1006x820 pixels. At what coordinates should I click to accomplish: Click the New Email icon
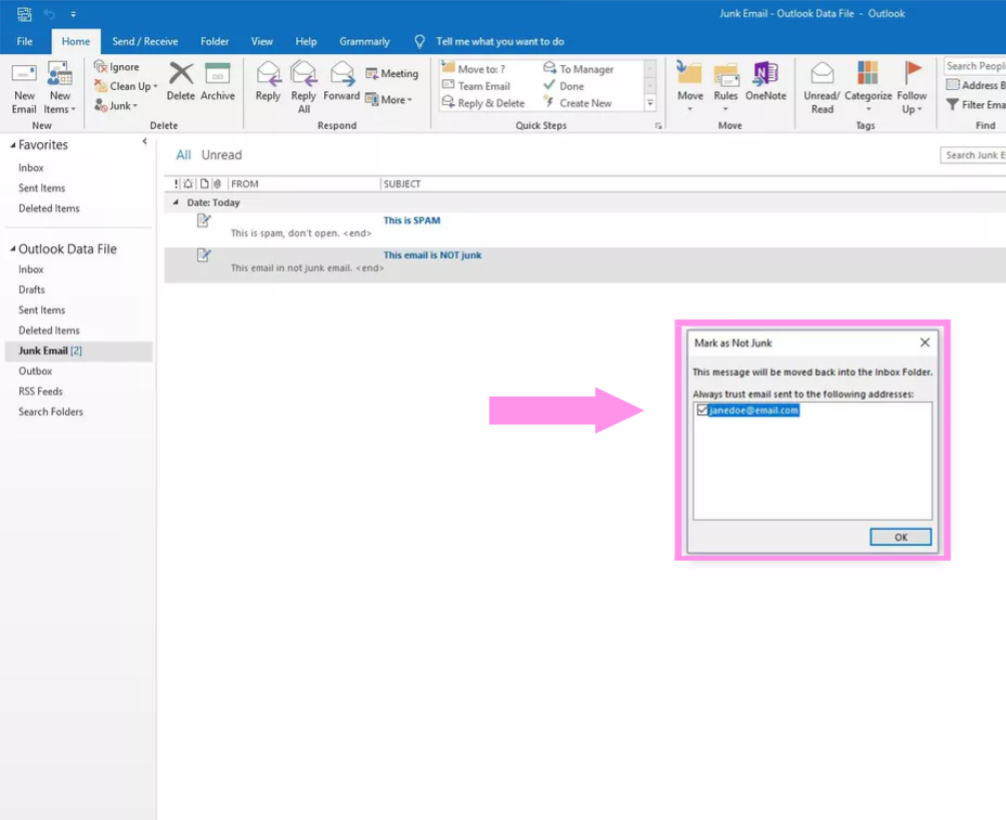click(24, 77)
